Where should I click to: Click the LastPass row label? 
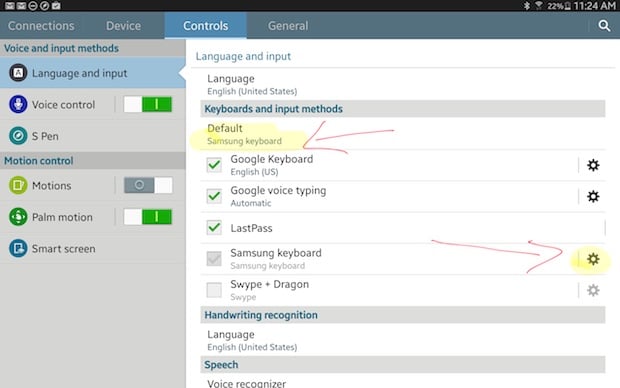[x=251, y=228]
